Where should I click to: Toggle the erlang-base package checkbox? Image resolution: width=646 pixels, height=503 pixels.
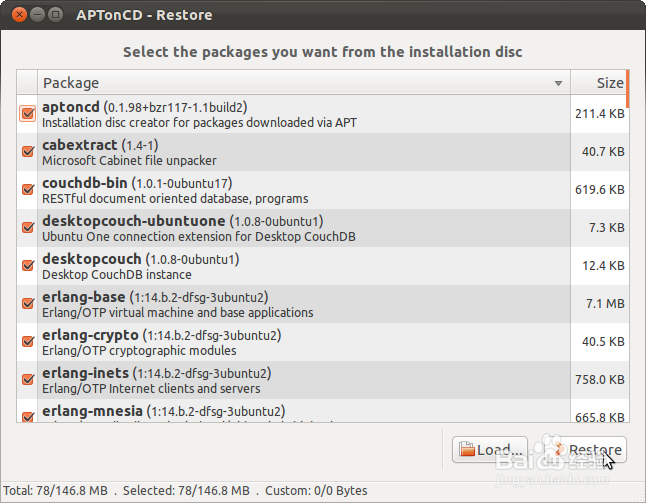(27, 304)
